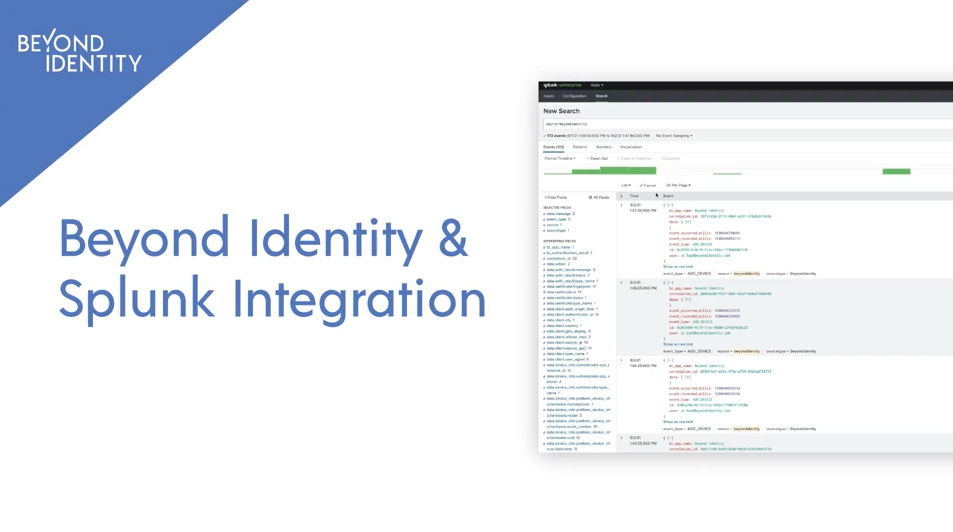Viewport: 953px width, 532px height.
Task: Expand the 1:45:25 PM event row
Action: [x=621, y=283]
